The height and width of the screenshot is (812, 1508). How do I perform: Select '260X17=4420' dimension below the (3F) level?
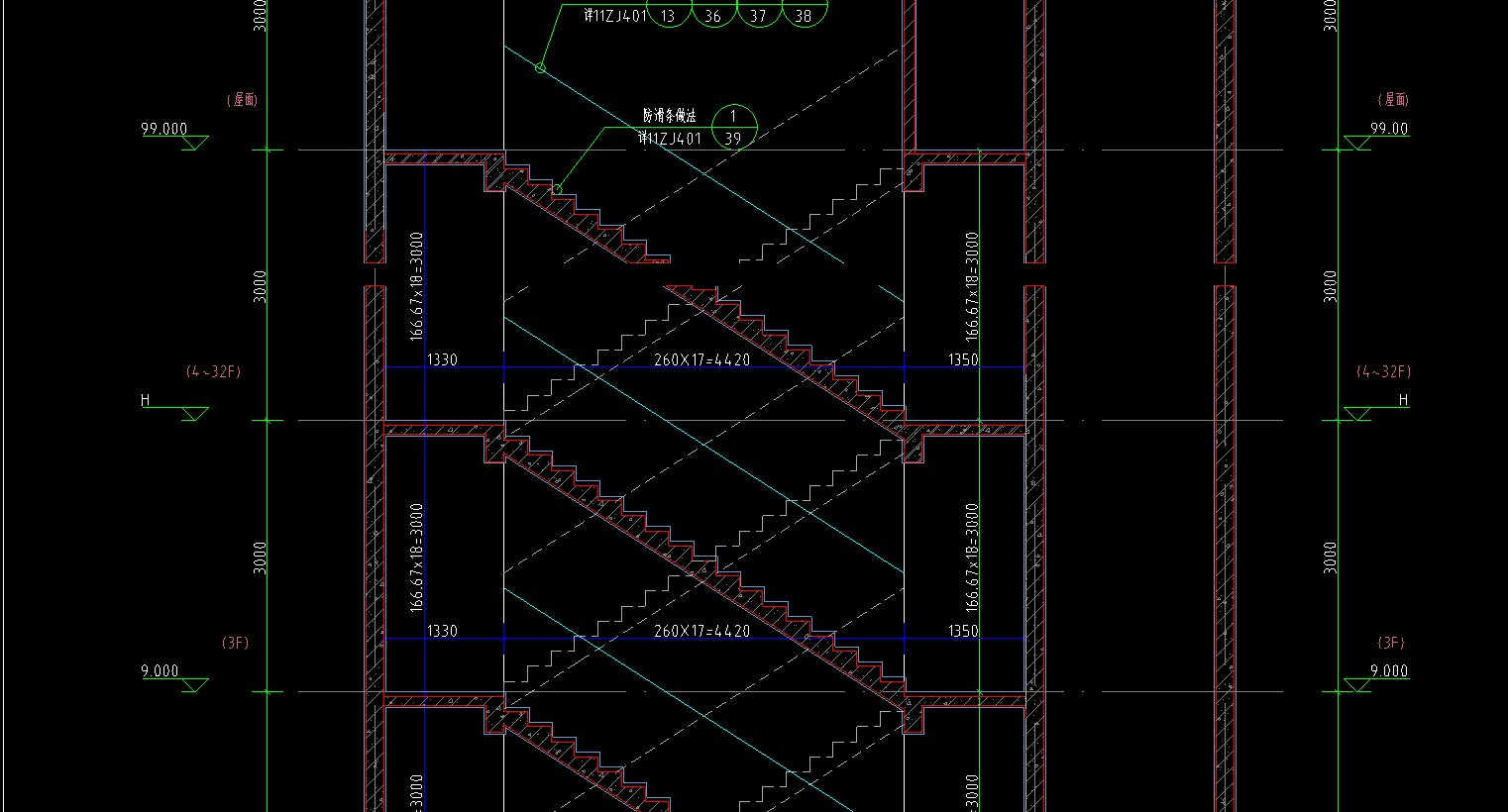click(701, 631)
